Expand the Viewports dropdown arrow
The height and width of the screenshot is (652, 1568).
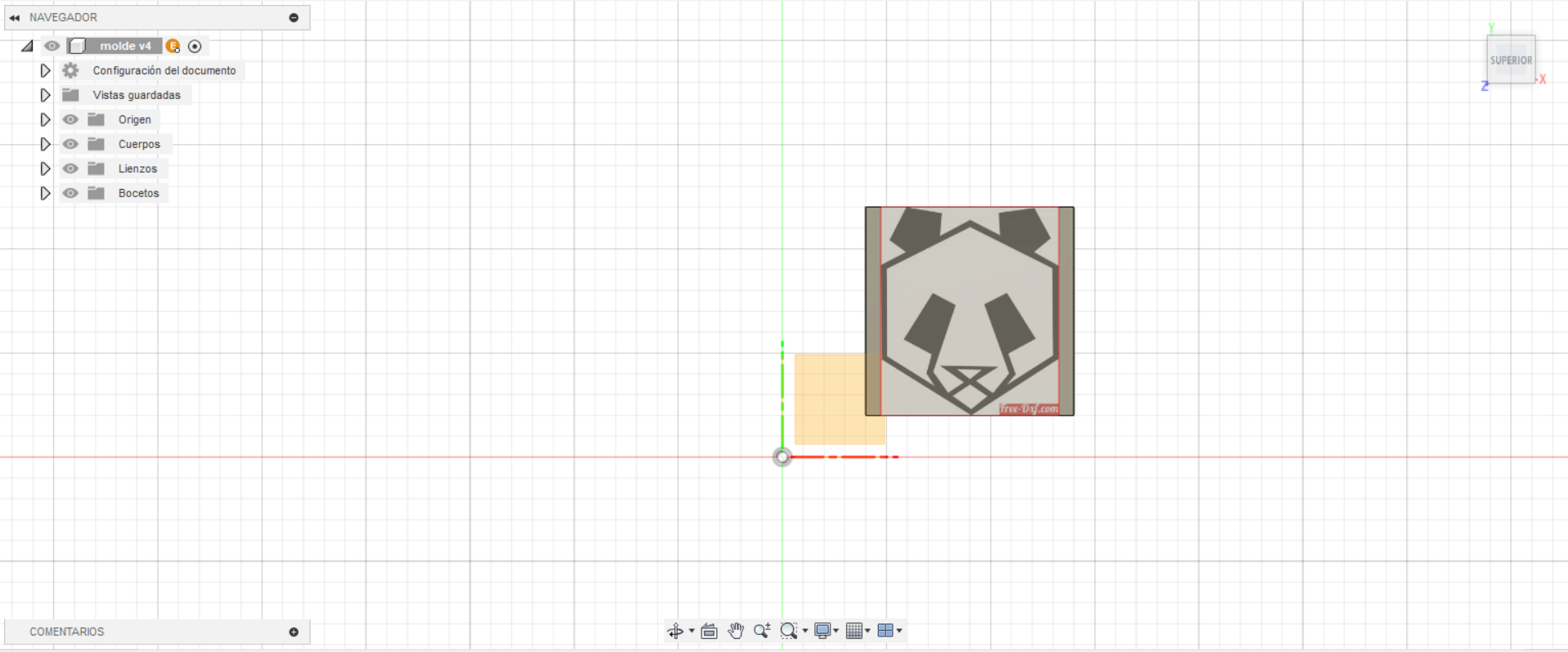click(899, 631)
